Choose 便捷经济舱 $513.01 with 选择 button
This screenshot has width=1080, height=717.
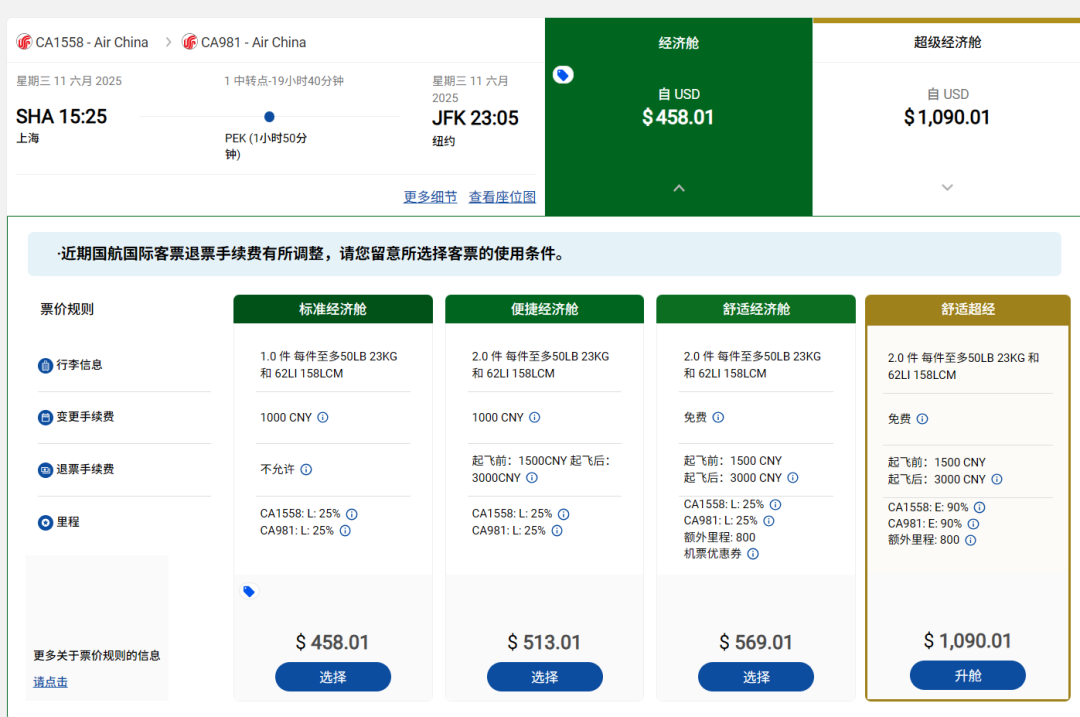pyautogui.click(x=545, y=677)
